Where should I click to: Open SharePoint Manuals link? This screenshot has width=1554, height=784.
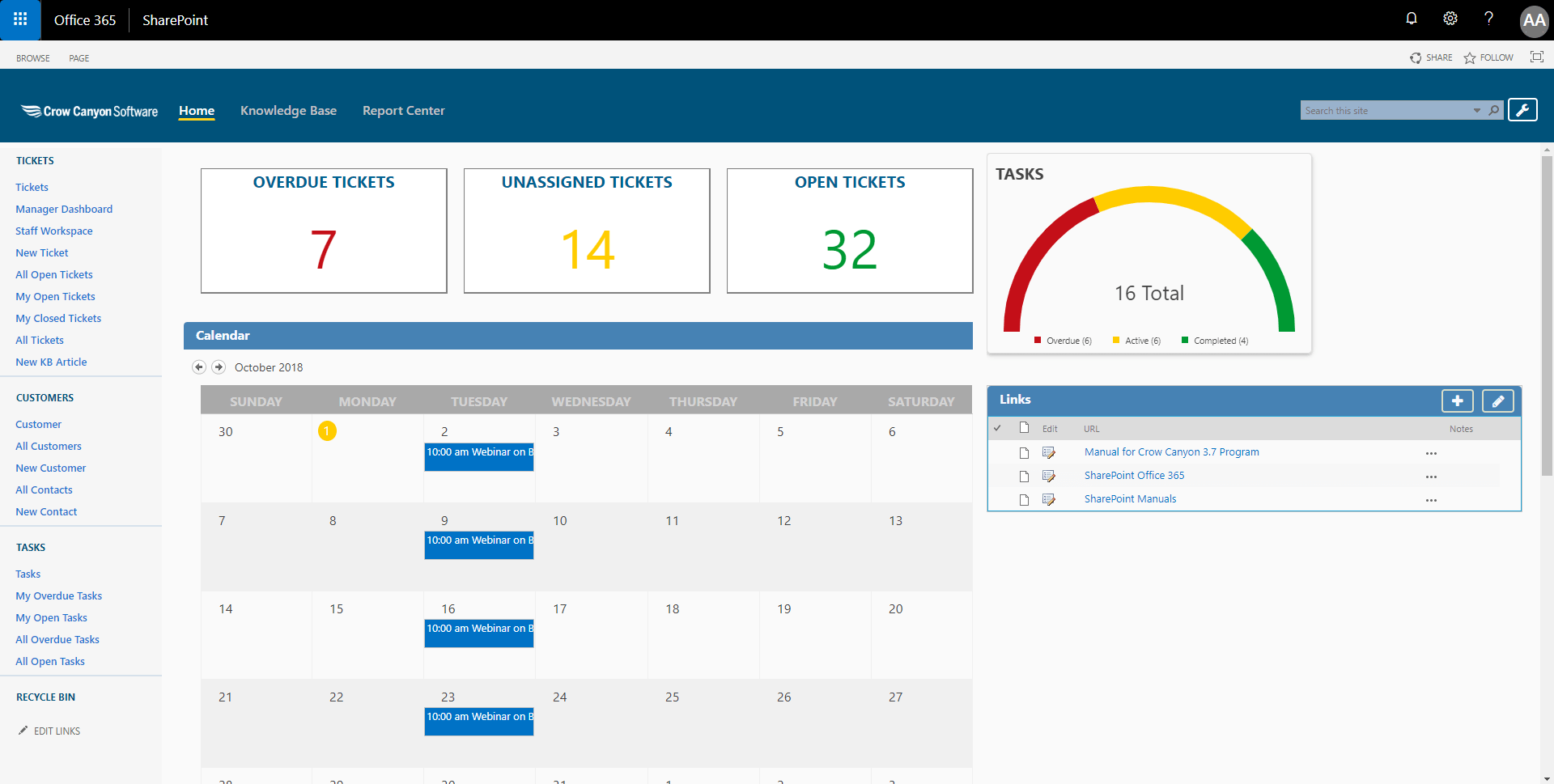pos(1130,499)
